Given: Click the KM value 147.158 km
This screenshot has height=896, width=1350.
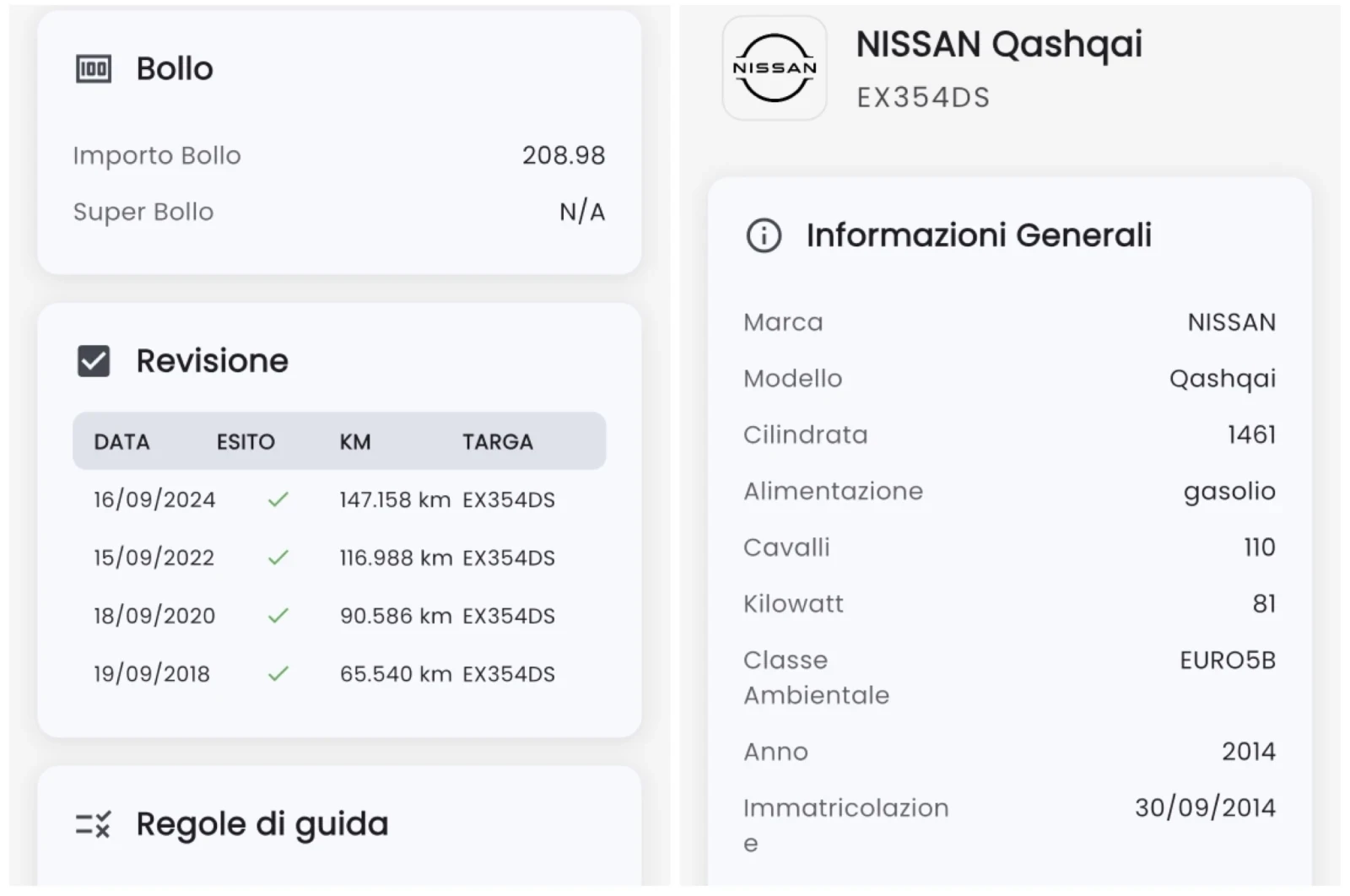Looking at the screenshot, I should pyautogui.click(x=395, y=499).
